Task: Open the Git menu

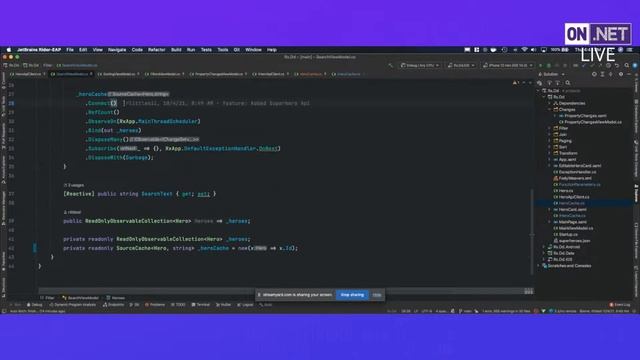Action: pyautogui.click(x=236, y=50)
